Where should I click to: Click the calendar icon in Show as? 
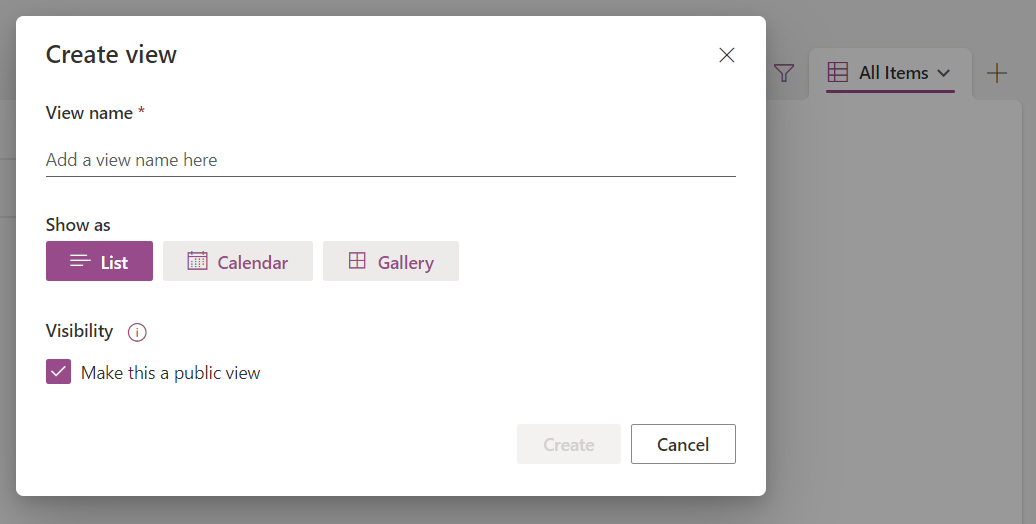pyautogui.click(x=197, y=260)
